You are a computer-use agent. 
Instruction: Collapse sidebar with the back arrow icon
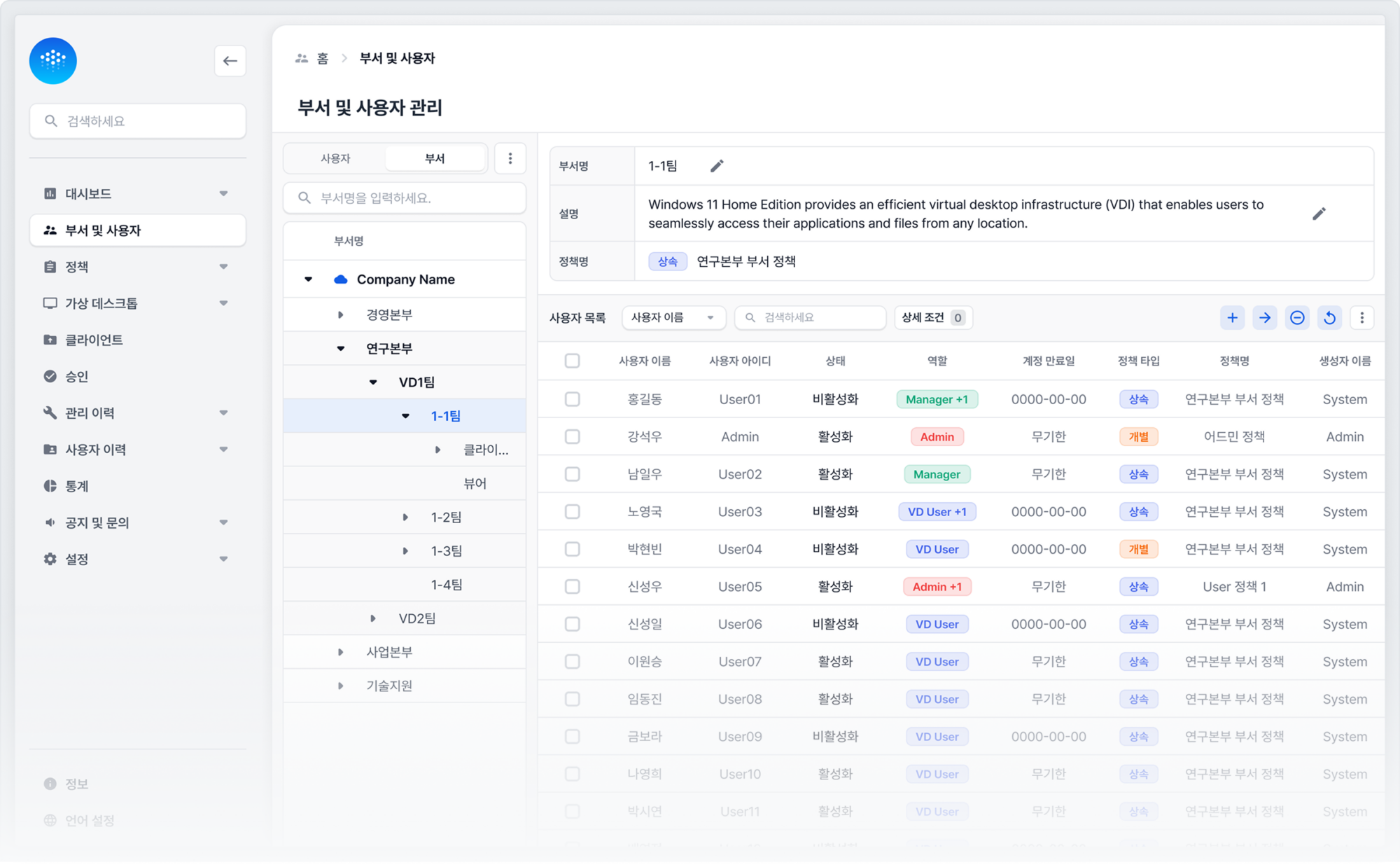pos(230,61)
